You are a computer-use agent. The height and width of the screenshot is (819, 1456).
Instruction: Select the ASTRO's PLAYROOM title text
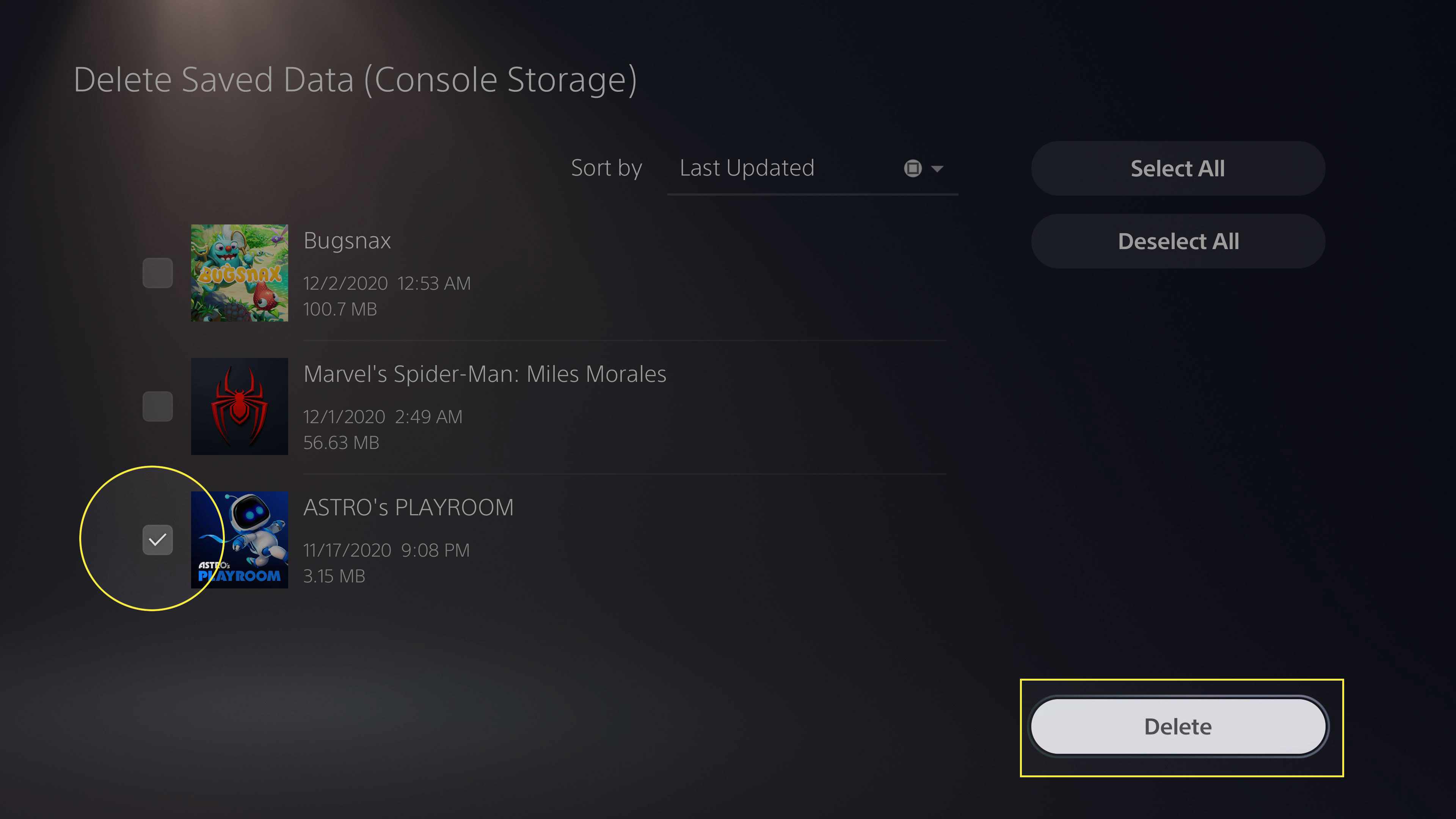[409, 508]
